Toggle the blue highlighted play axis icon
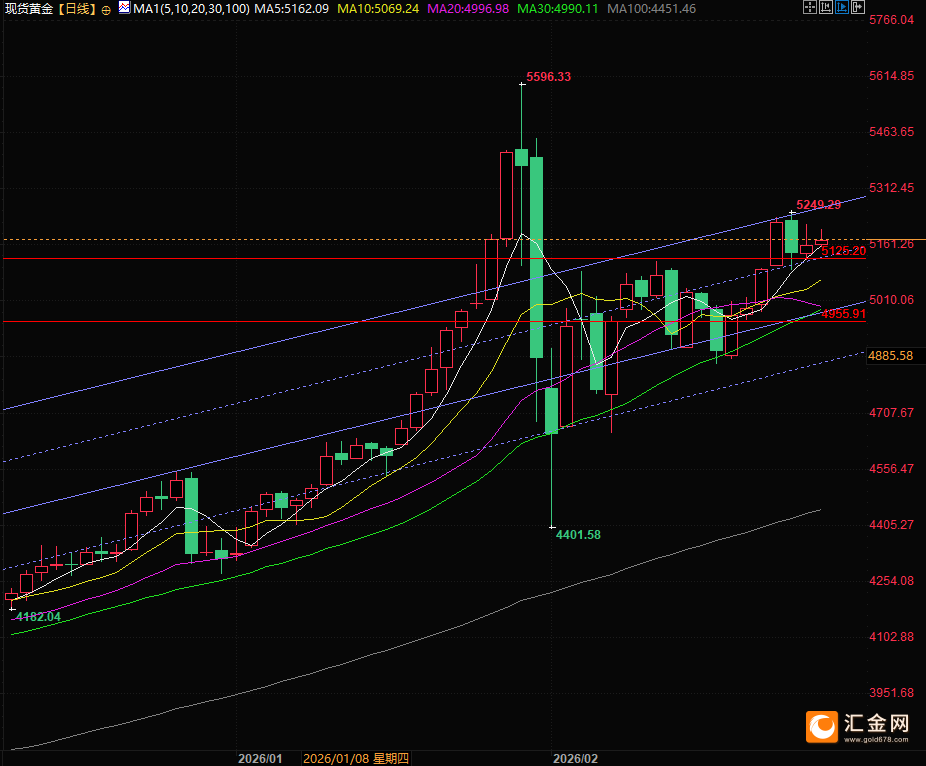This screenshot has height=766, width=926. [842, 7]
